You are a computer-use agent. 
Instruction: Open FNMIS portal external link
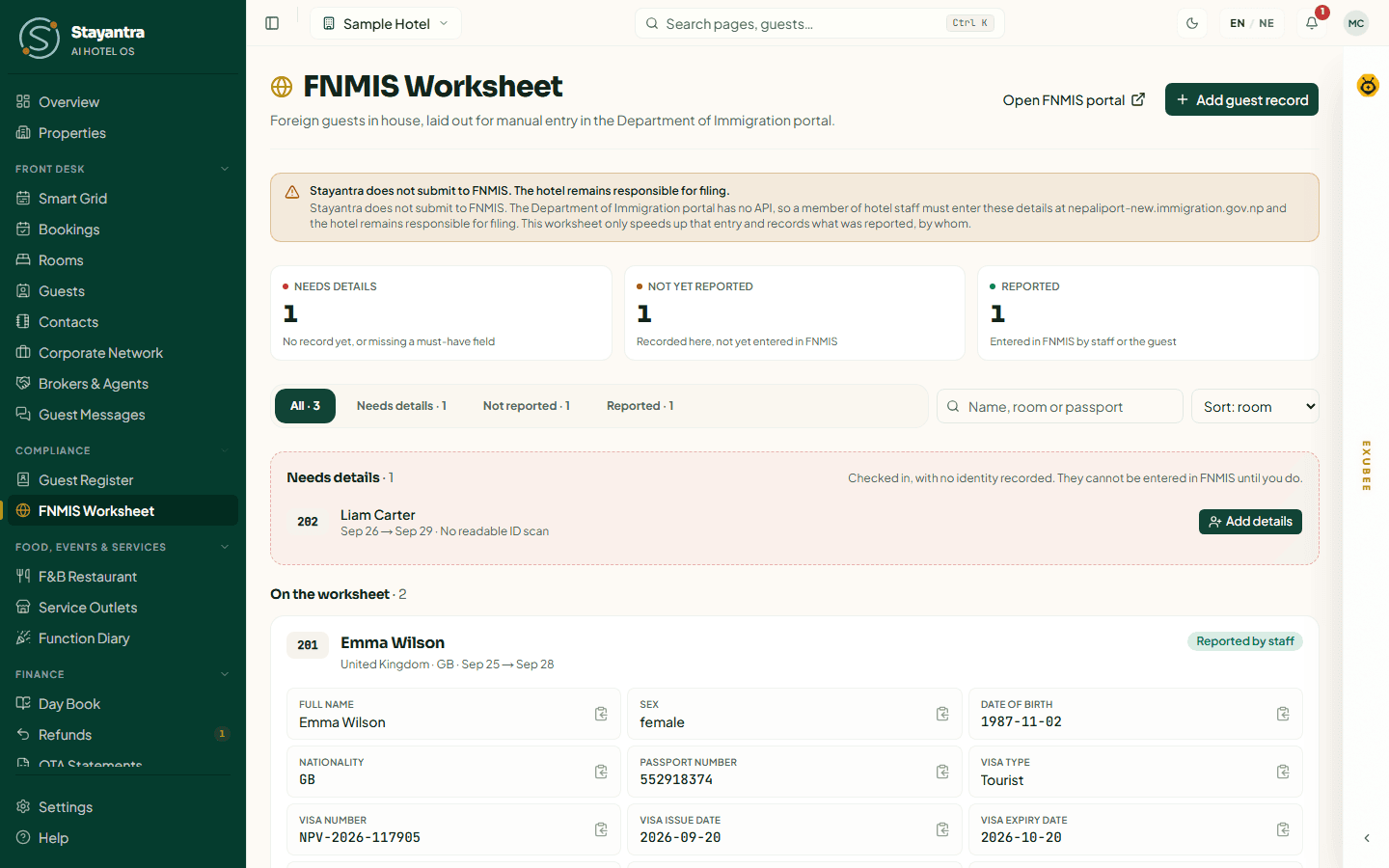click(1074, 99)
